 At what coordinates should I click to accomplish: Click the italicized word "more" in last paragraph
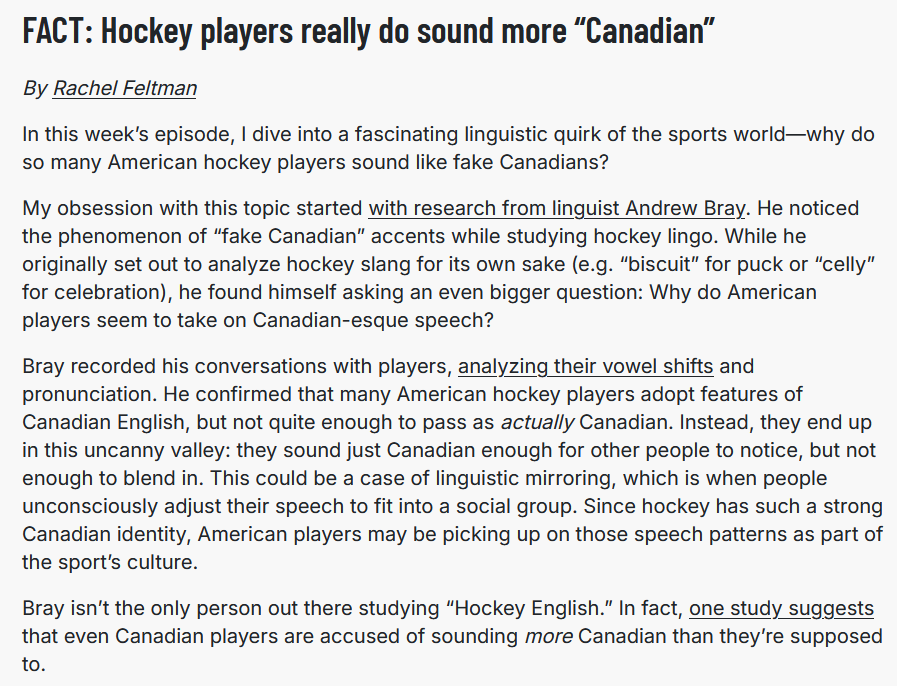point(545,636)
